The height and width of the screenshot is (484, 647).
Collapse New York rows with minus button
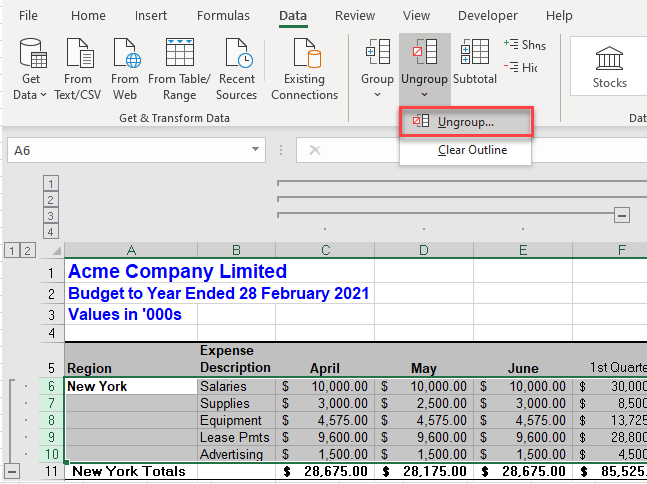(x=12, y=471)
